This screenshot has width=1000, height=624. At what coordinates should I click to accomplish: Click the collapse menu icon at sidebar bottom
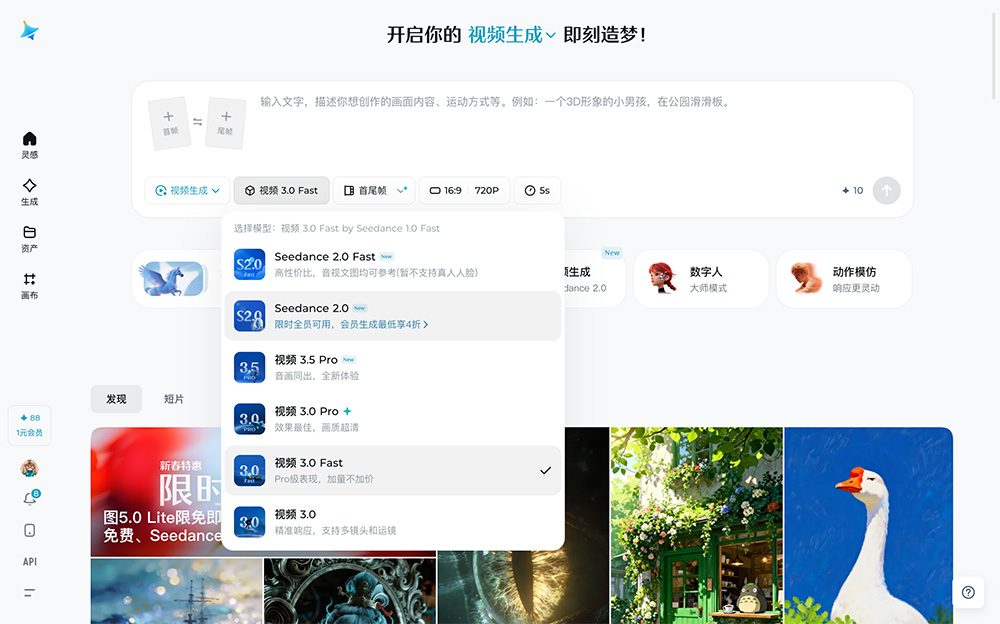tap(29, 592)
